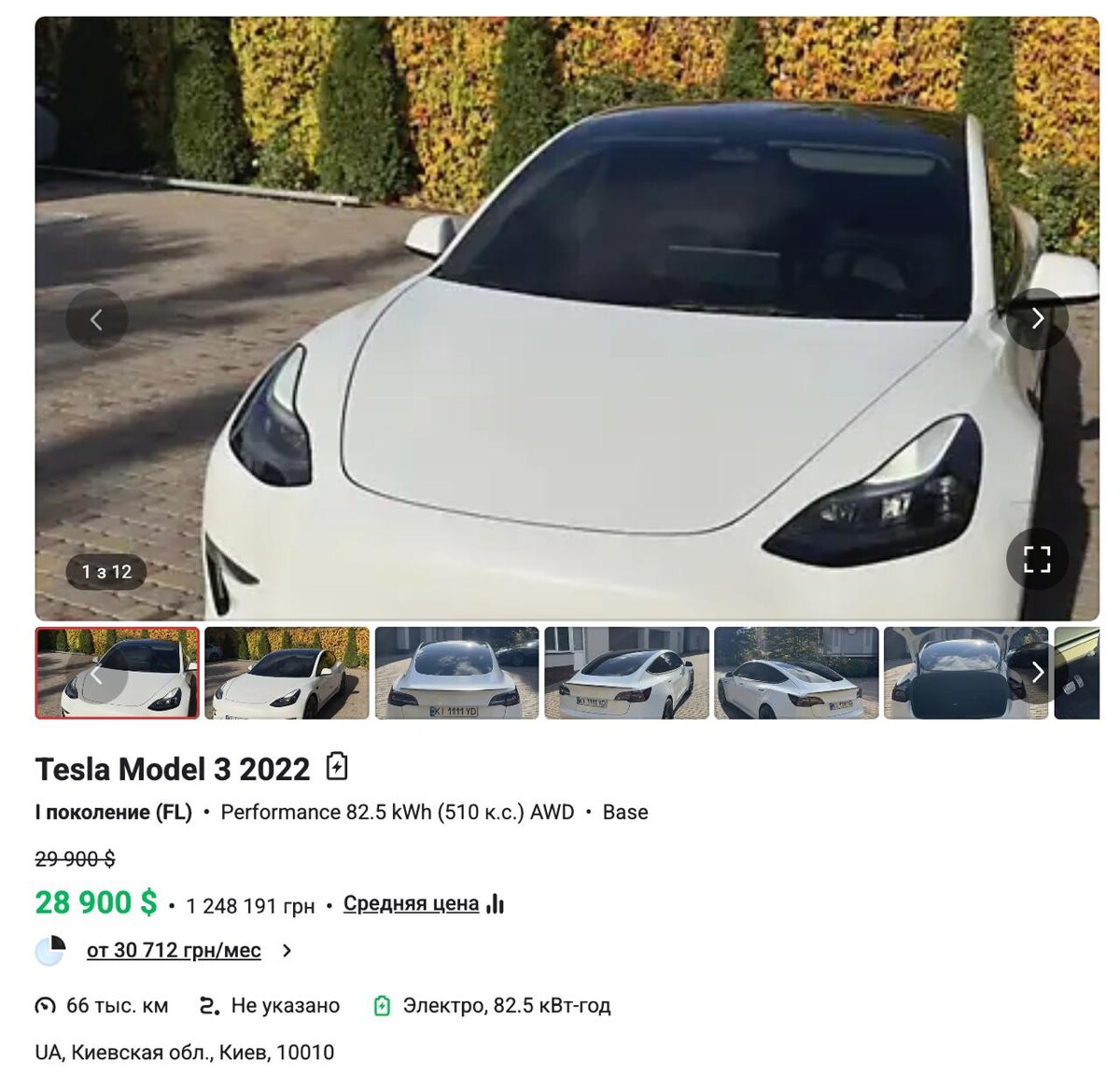Image resolution: width=1120 pixels, height=1075 pixels.
Task: Advance to next photo in main gallery
Action: point(1037,319)
